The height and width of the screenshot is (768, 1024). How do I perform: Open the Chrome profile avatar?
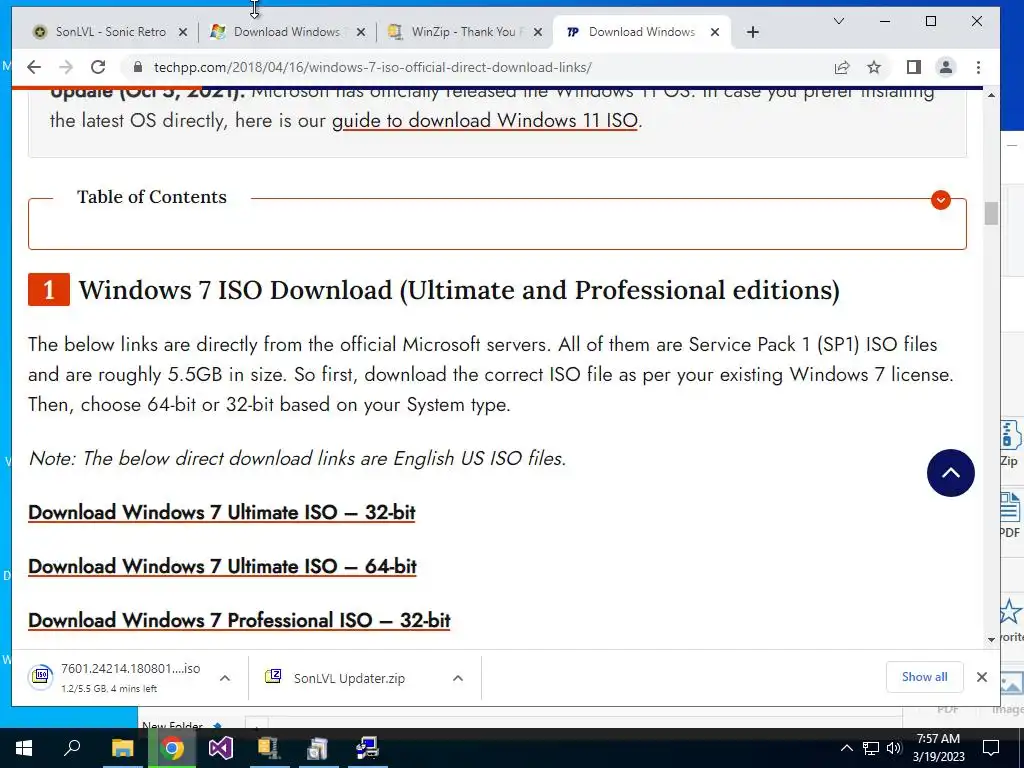[x=946, y=67]
